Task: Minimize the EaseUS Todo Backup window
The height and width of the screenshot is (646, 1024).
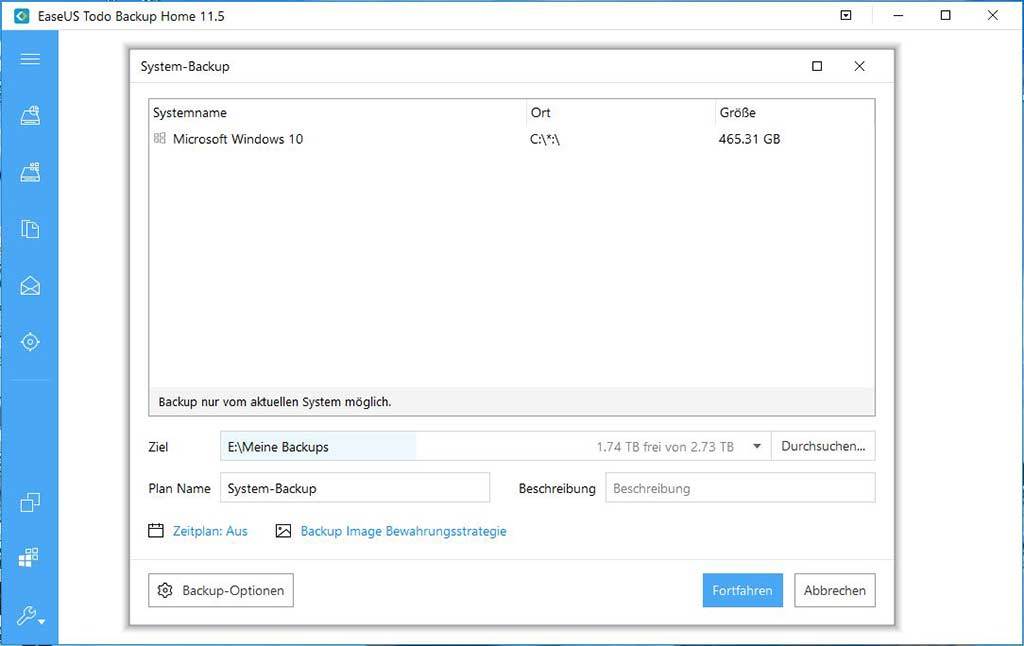Action: (899, 15)
